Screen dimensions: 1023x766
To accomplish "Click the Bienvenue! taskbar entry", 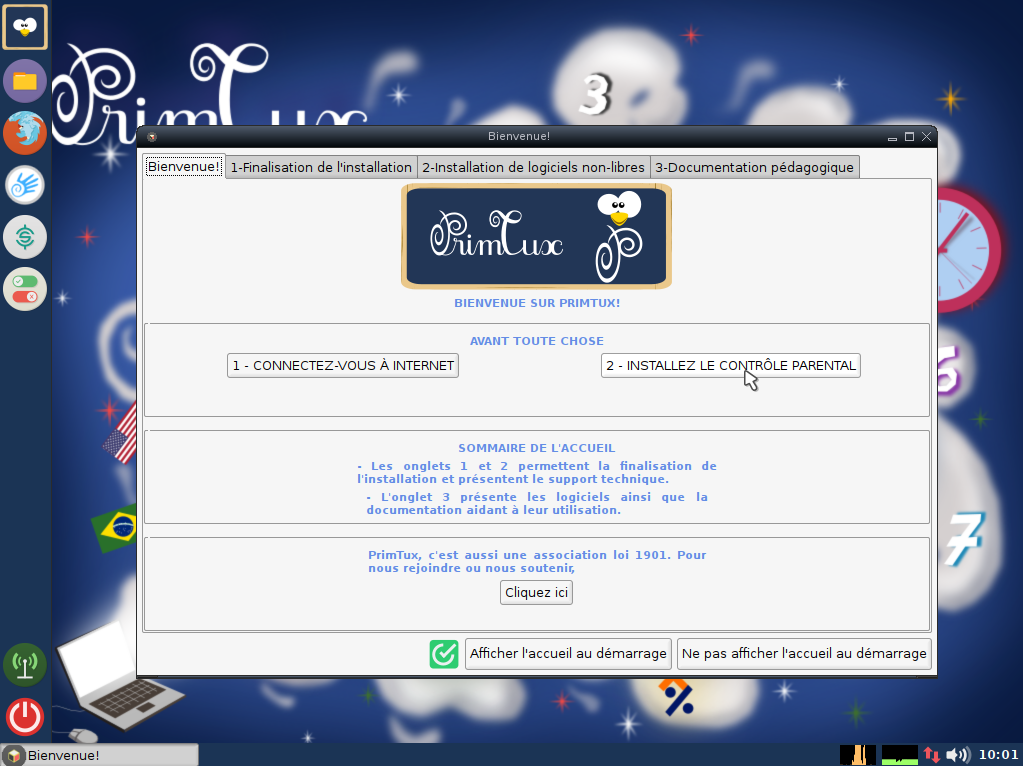I will coord(100,755).
